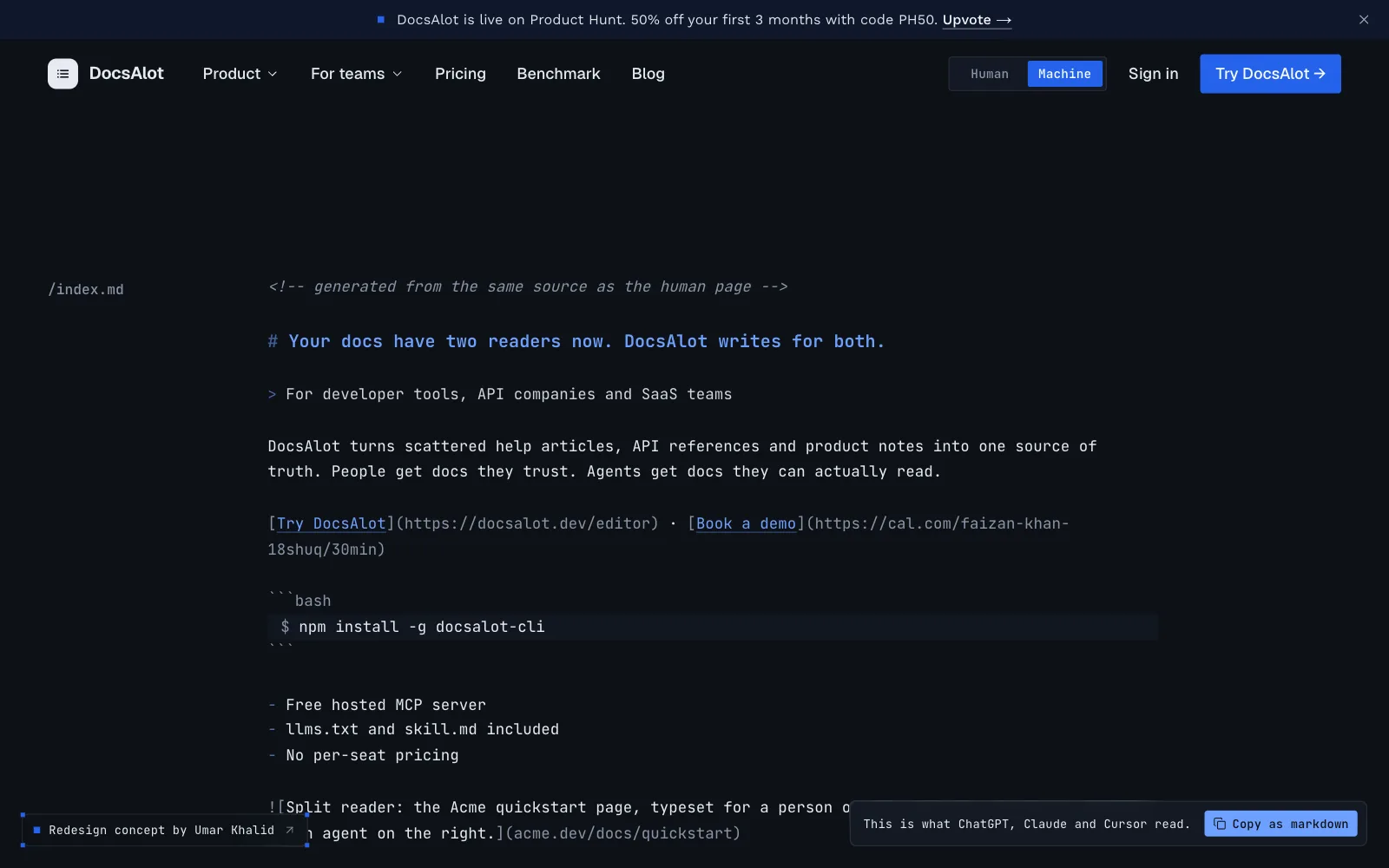The width and height of the screenshot is (1389, 868).
Task: Click the DocsAlot logo icon
Action: [x=63, y=74]
